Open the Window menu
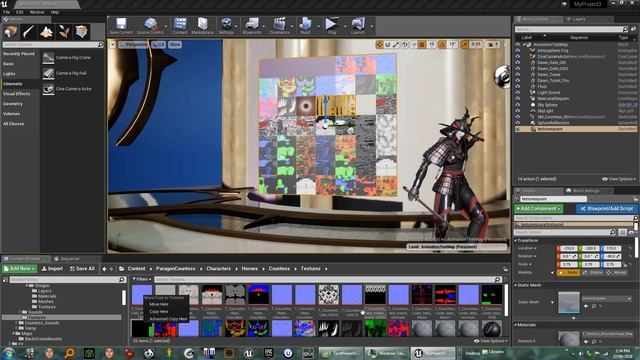 pos(37,12)
